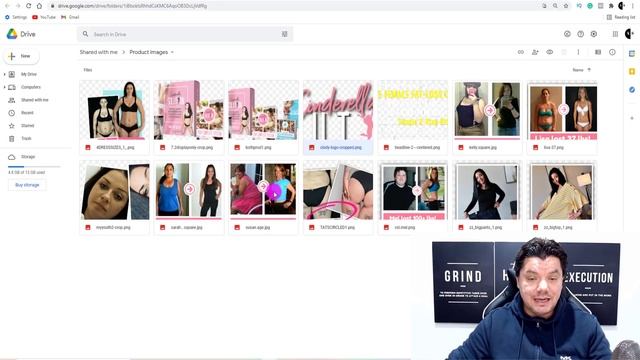Open the offline ready status icon
This screenshot has height=360, width=640.
point(567,34)
